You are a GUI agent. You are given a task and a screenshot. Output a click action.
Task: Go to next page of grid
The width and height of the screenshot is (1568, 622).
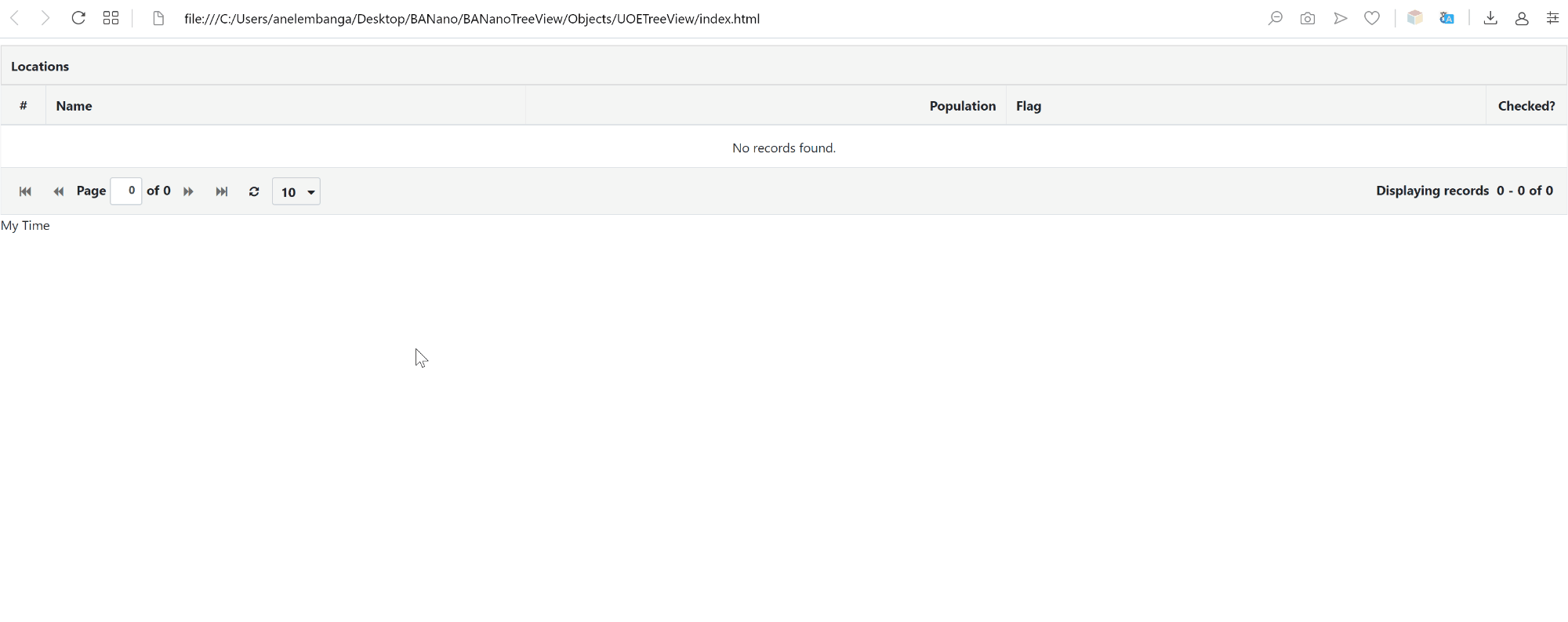188,191
